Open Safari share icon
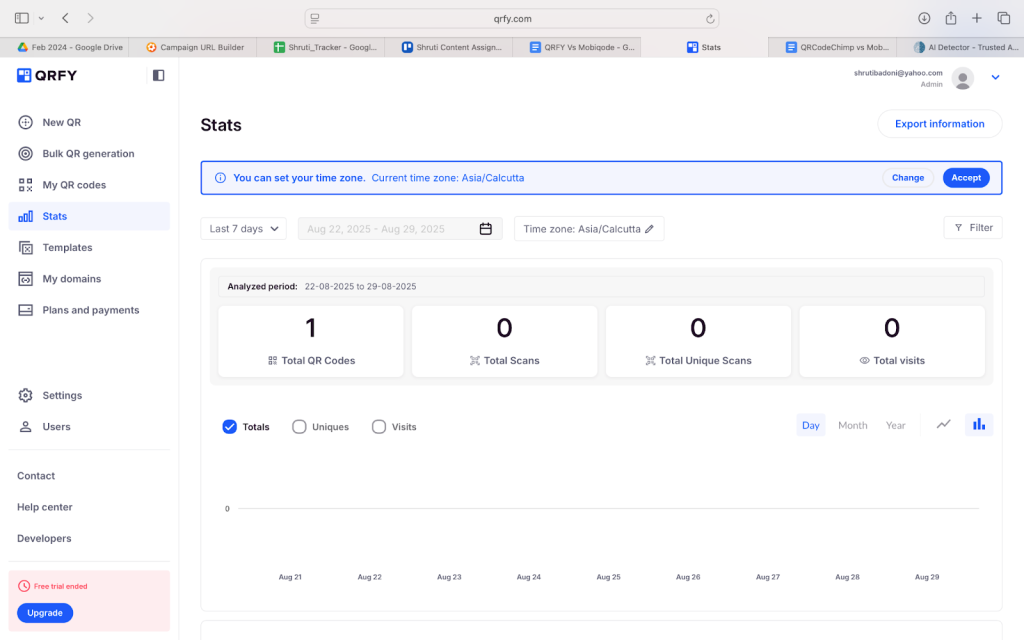1024x640 pixels. pos(950,18)
